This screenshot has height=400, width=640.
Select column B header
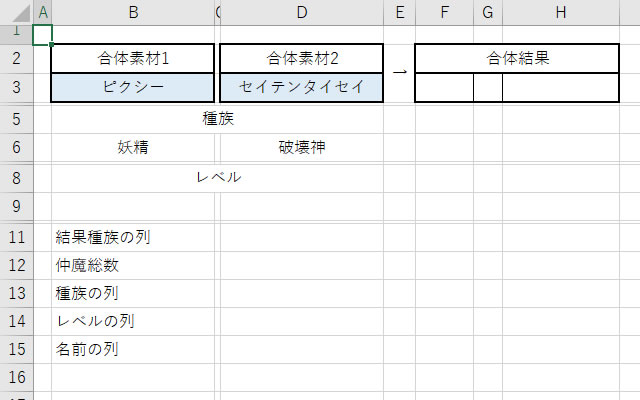[x=133, y=12]
